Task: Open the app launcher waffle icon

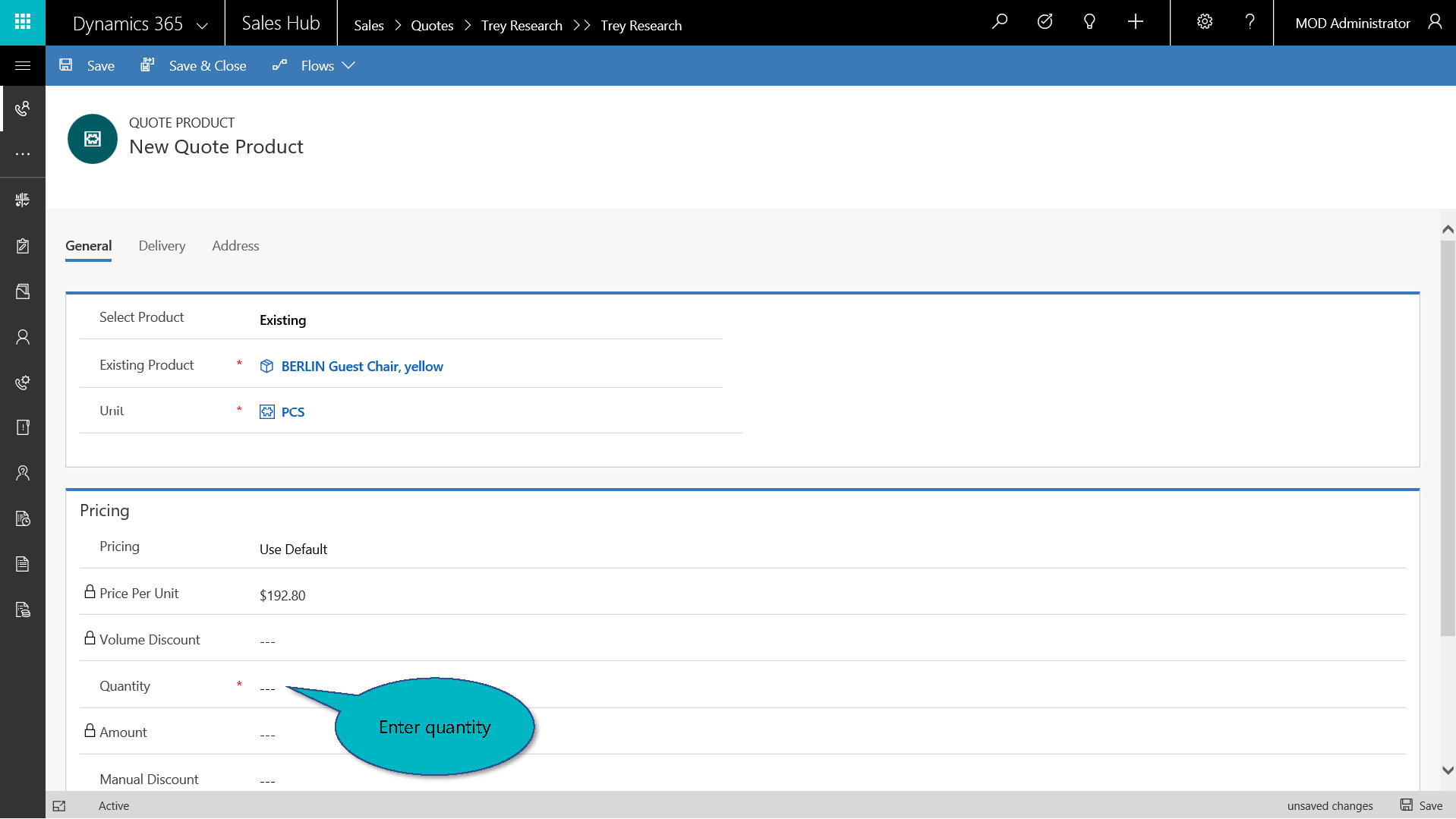Action: [23, 22]
